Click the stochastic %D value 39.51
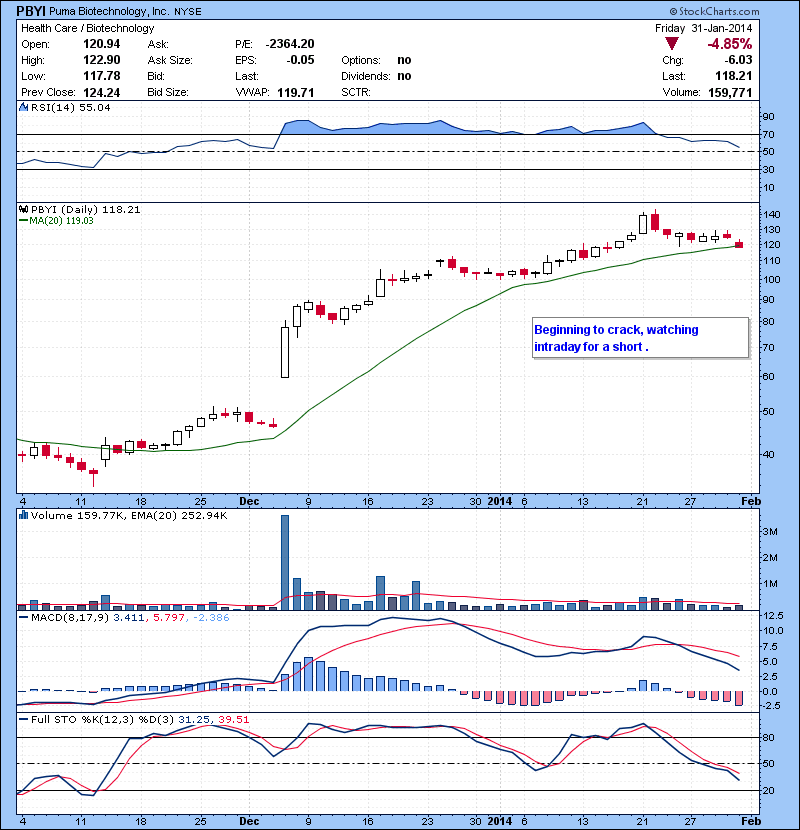 click(233, 719)
